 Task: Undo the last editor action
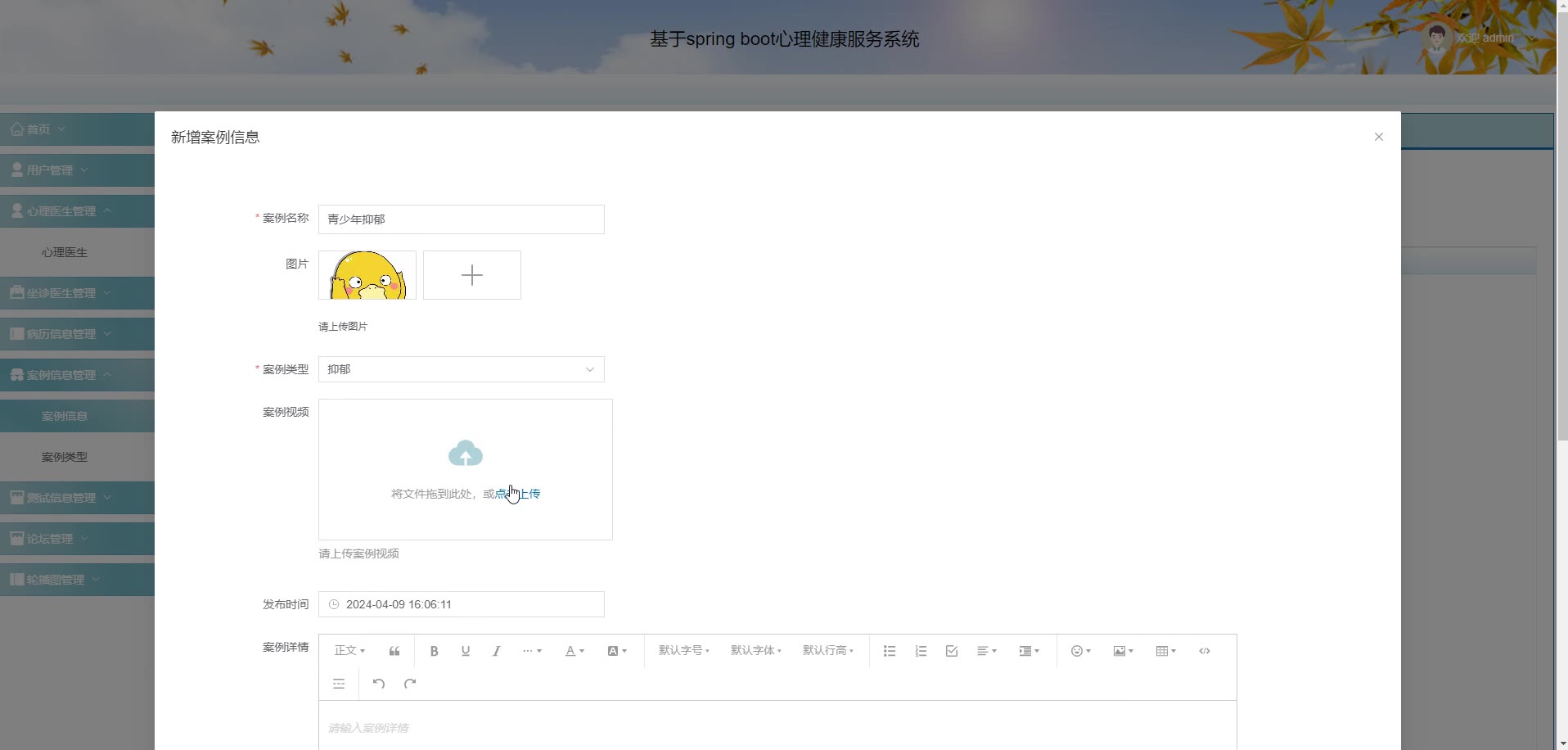coord(379,684)
